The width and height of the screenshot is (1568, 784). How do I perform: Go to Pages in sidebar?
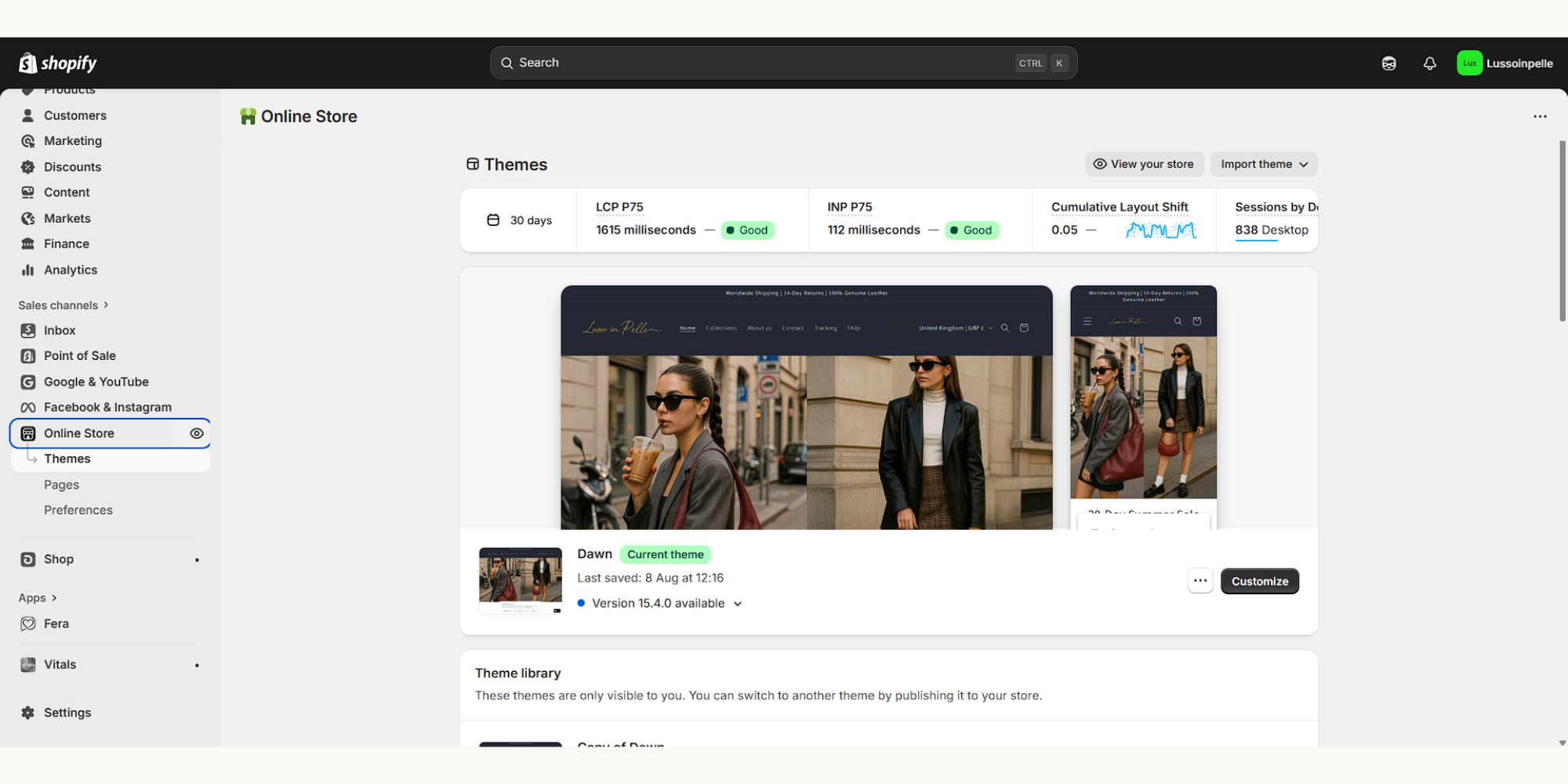61,485
